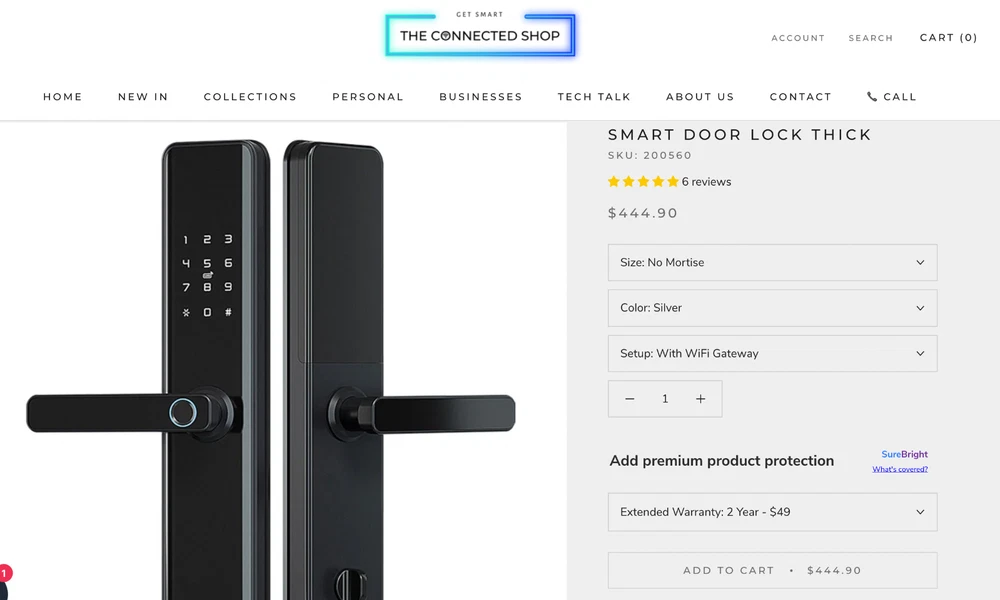Go to the Tech Talk menu item
This screenshot has height=600, width=1000.
click(x=594, y=97)
